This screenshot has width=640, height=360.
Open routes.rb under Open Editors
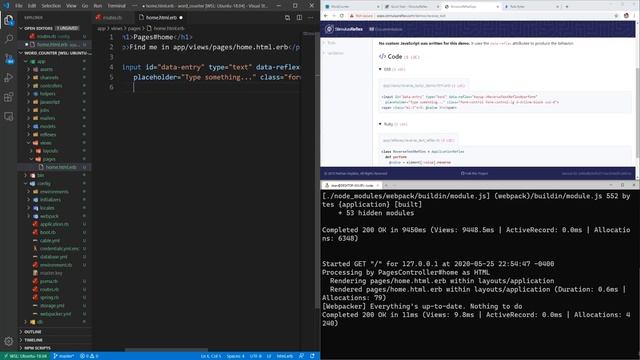tap(55, 36)
